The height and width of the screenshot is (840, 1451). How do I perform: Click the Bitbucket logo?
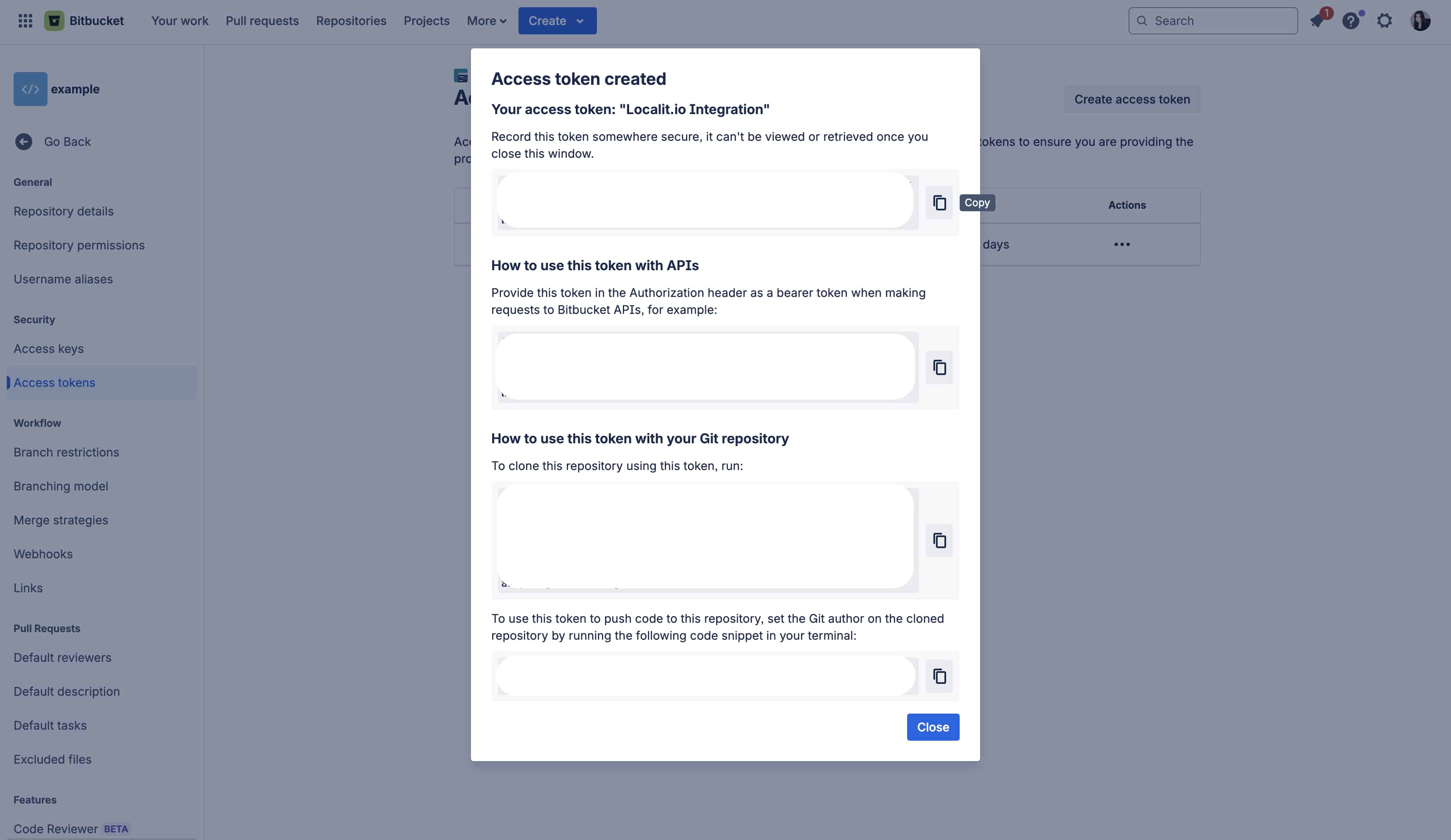(x=54, y=21)
